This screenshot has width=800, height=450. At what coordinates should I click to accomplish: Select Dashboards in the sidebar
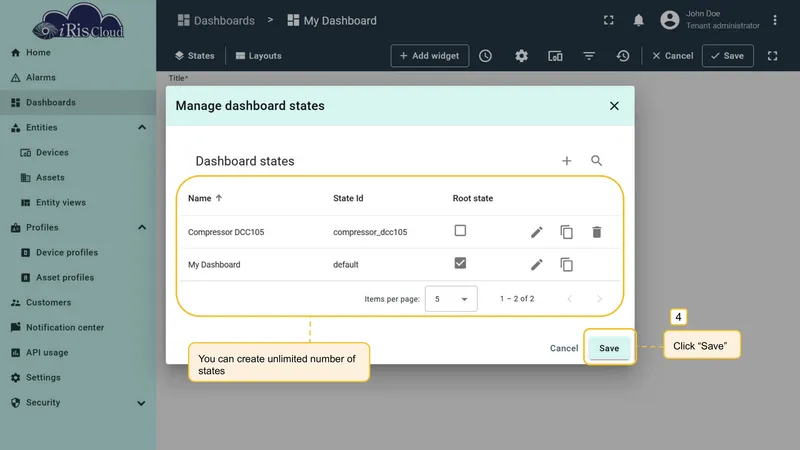(x=78, y=103)
